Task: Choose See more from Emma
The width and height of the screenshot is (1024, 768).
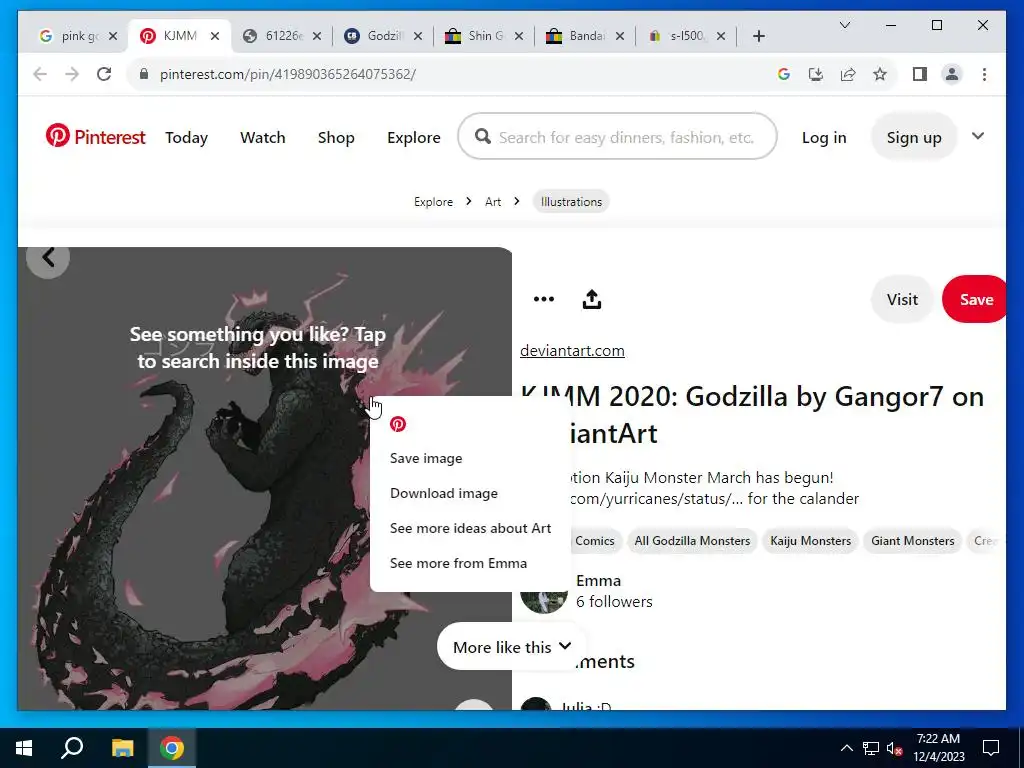Action: 458,563
